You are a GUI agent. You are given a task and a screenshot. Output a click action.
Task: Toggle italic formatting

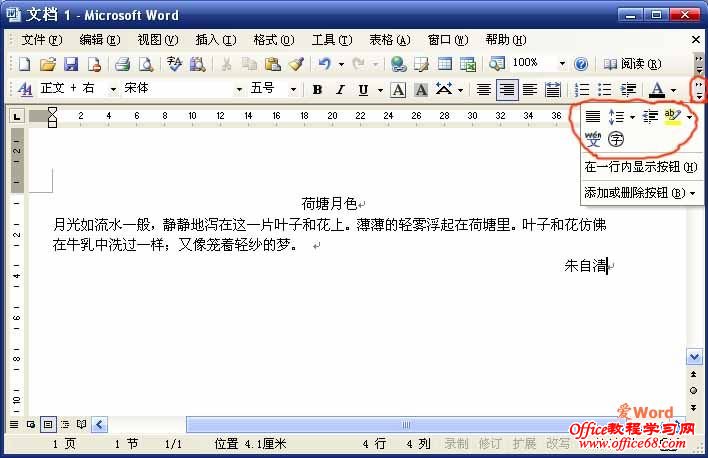coord(340,90)
